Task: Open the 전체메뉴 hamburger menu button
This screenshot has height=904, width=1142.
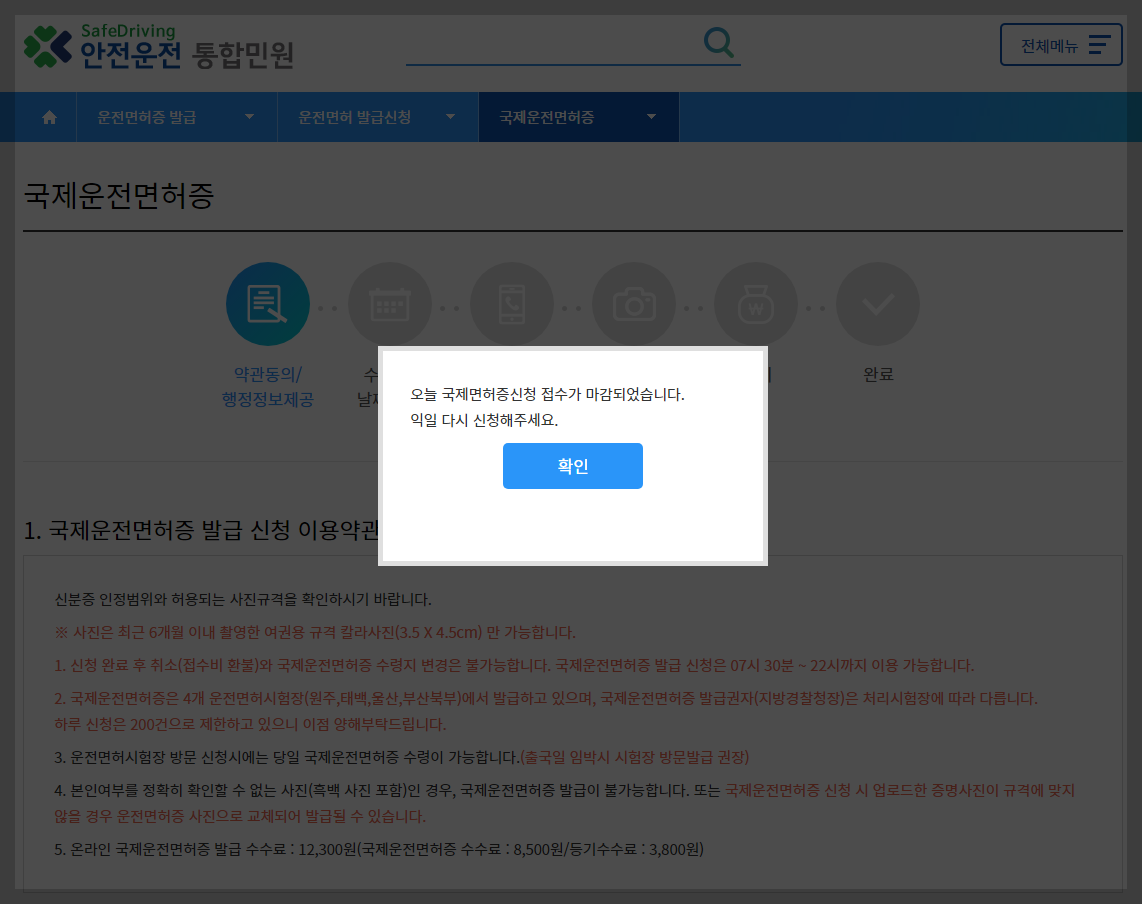Action: pos(1061,45)
